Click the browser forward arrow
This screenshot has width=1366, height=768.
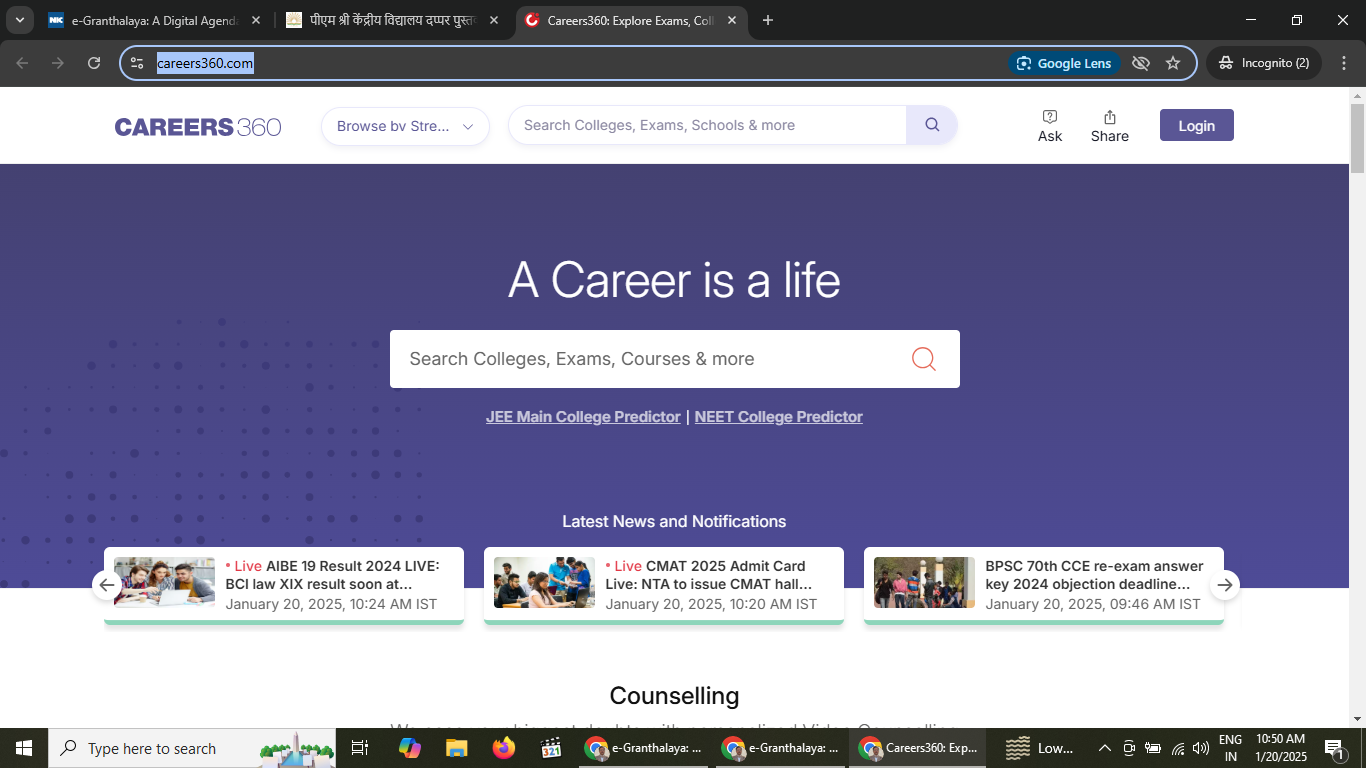click(58, 63)
